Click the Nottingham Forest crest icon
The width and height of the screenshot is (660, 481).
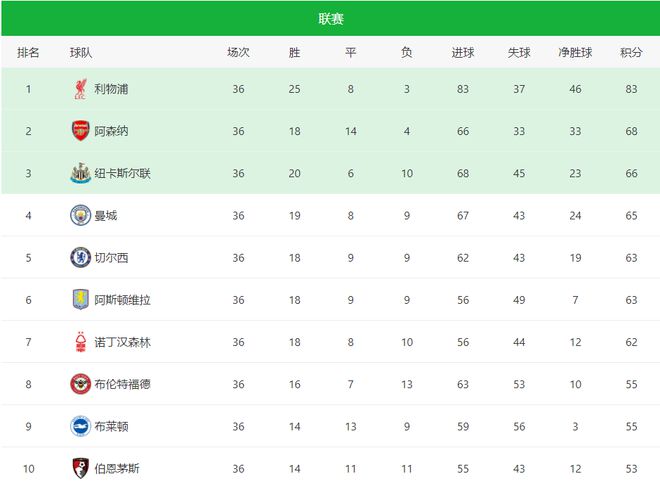[80, 342]
